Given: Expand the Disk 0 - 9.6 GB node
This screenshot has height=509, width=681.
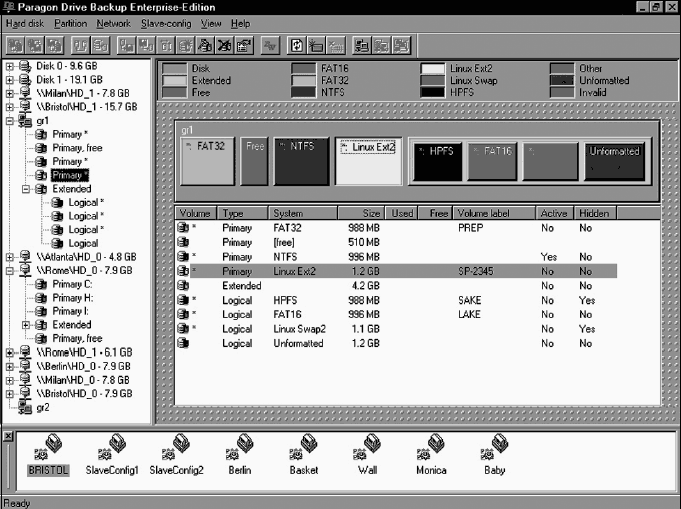Looking at the screenshot, I should (x=10, y=68).
